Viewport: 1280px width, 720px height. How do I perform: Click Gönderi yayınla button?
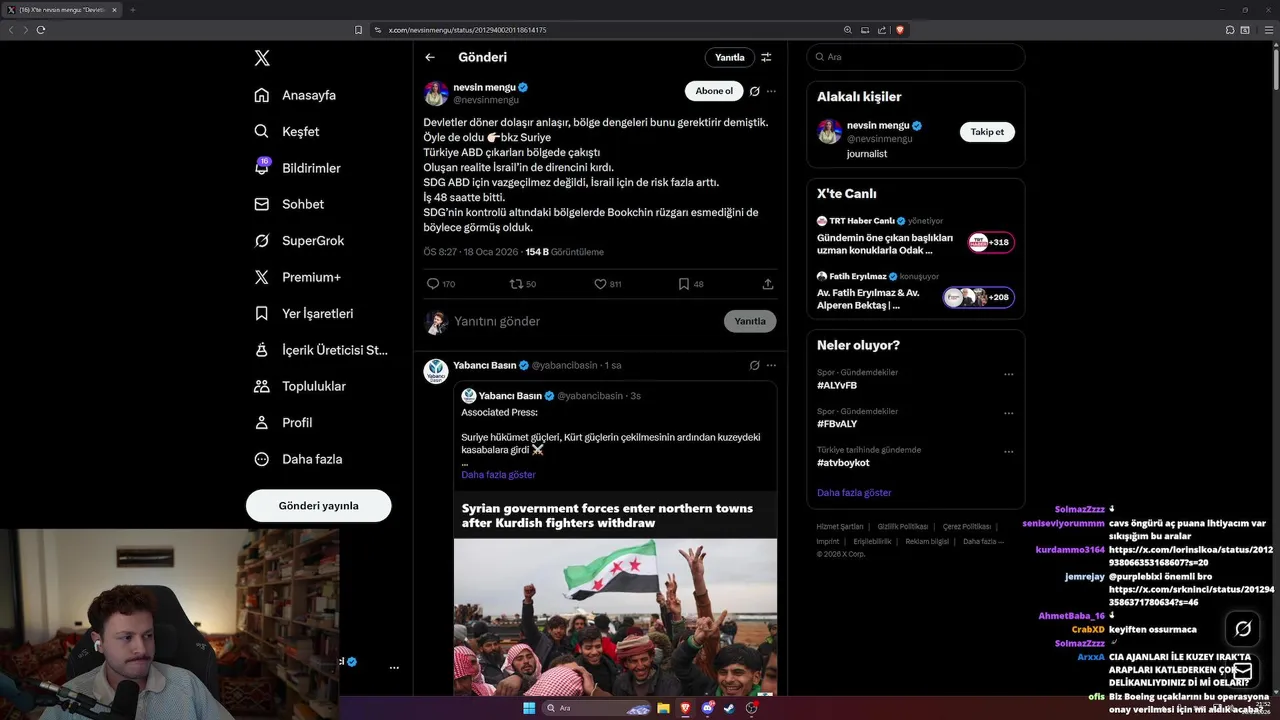pos(318,506)
